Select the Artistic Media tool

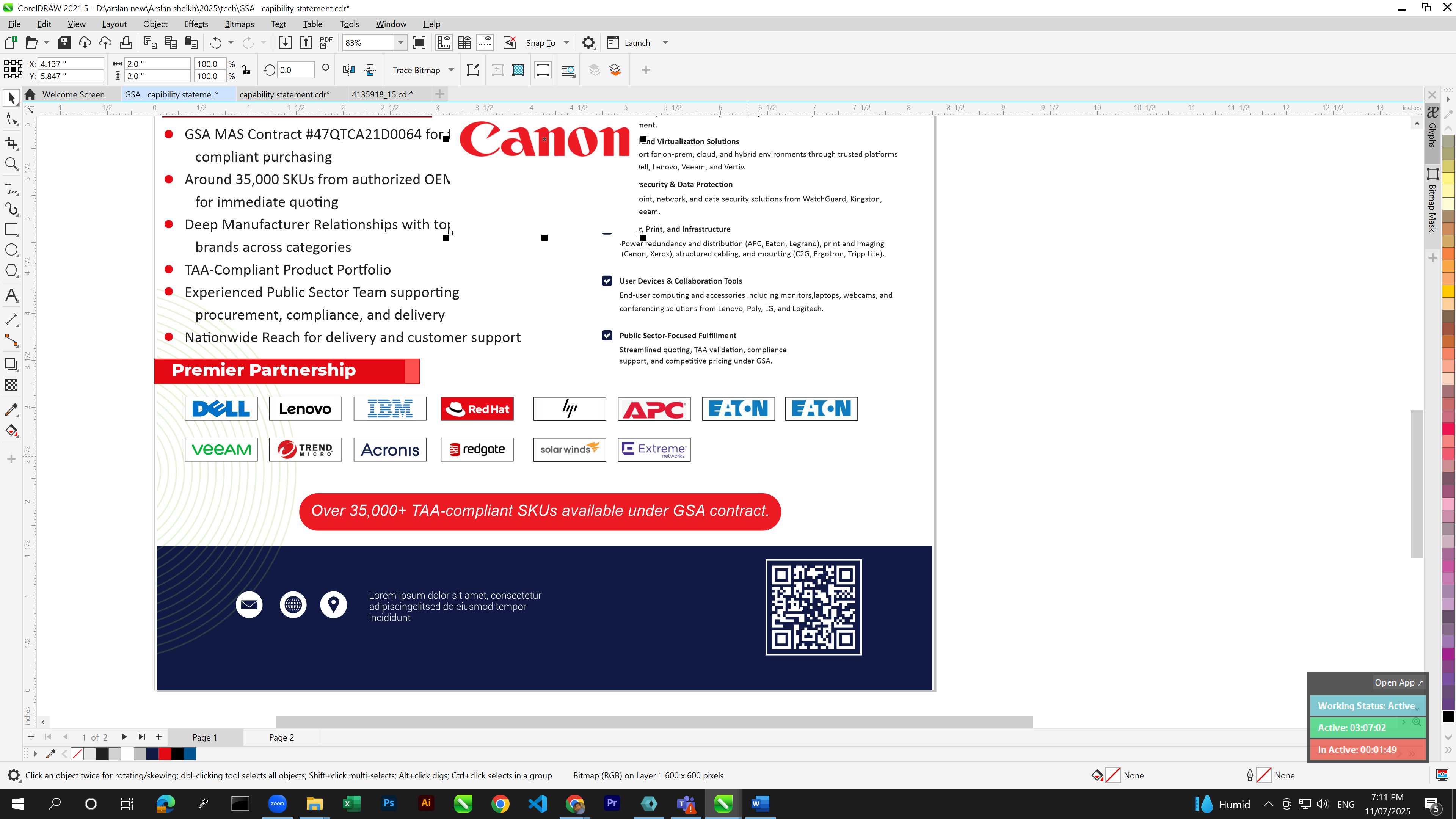[11, 209]
